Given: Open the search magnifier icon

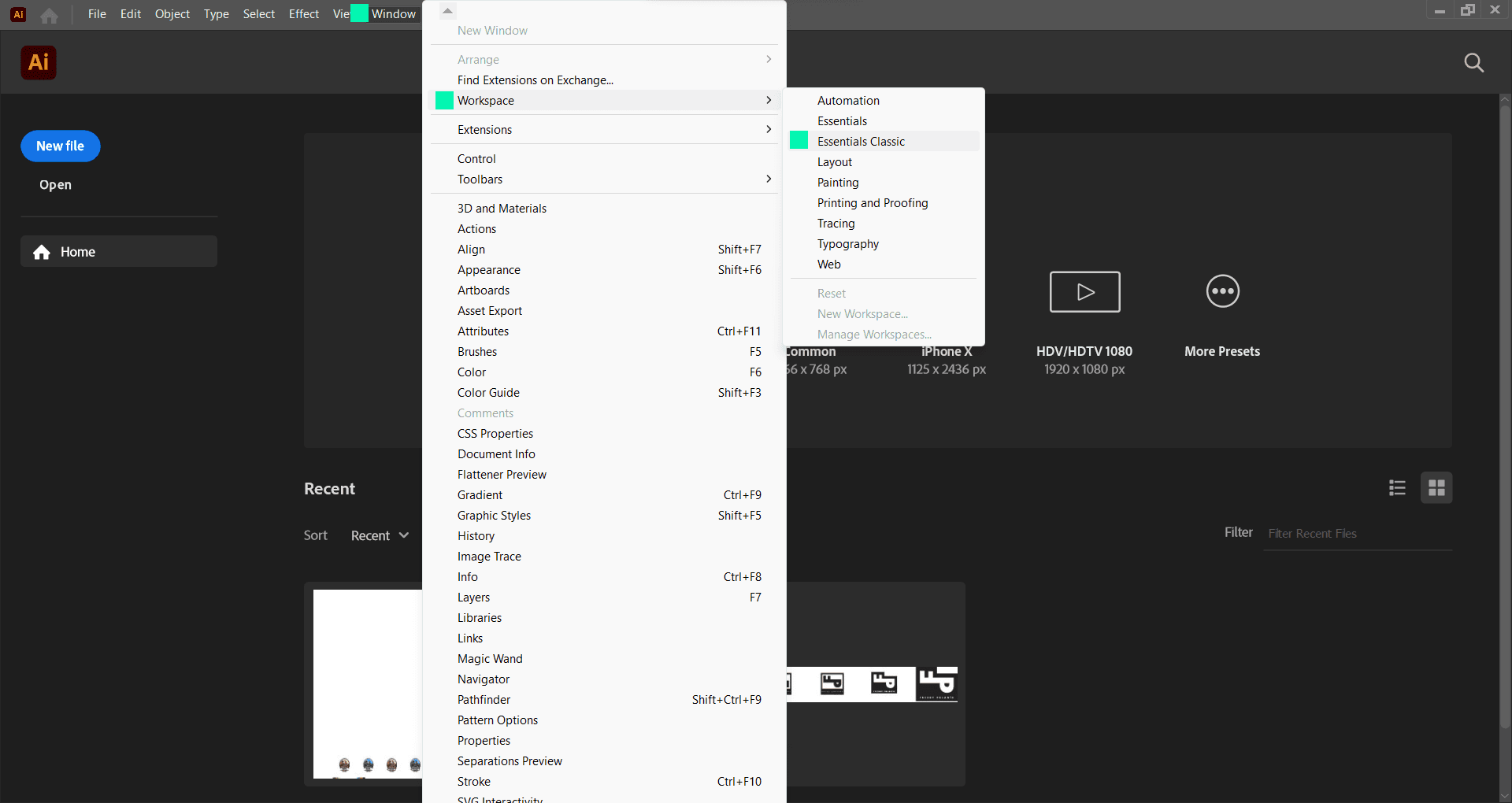Looking at the screenshot, I should [1473, 63].
